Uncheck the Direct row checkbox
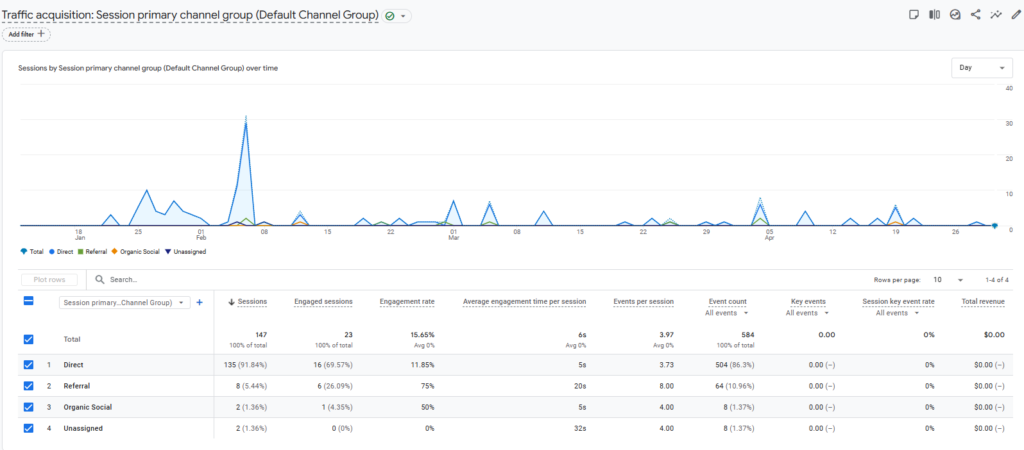 [29, 364]
